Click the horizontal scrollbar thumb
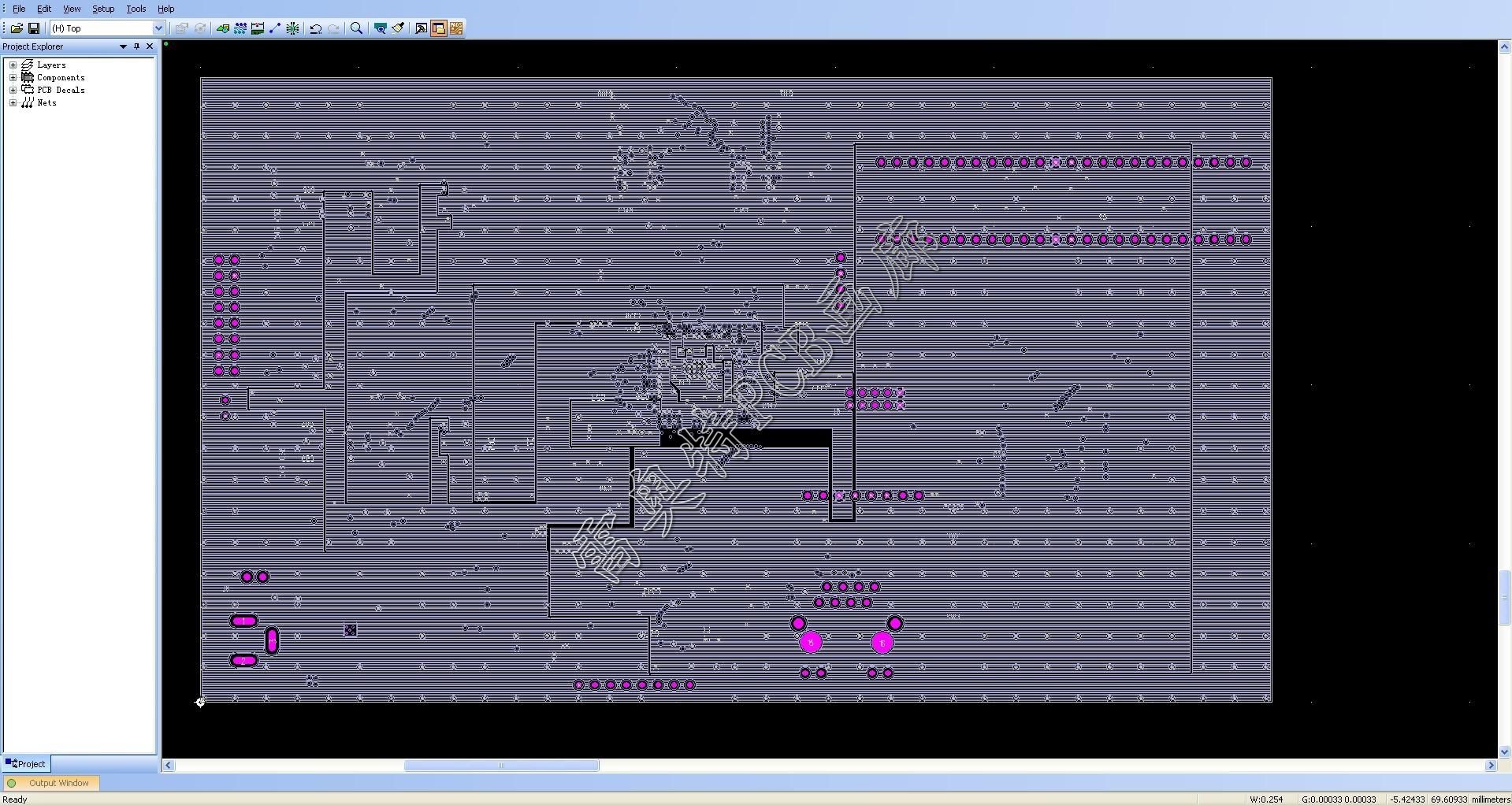 click(502, 766)
